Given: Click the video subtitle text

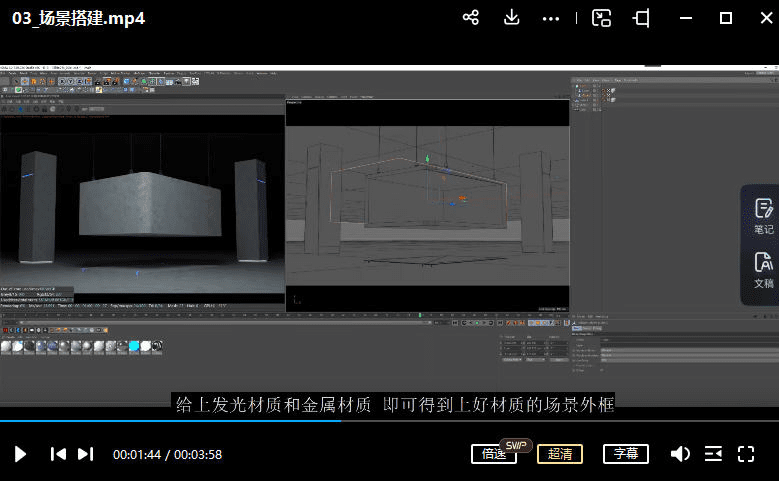Looking at the screenshot, I should tap(394, 405).
